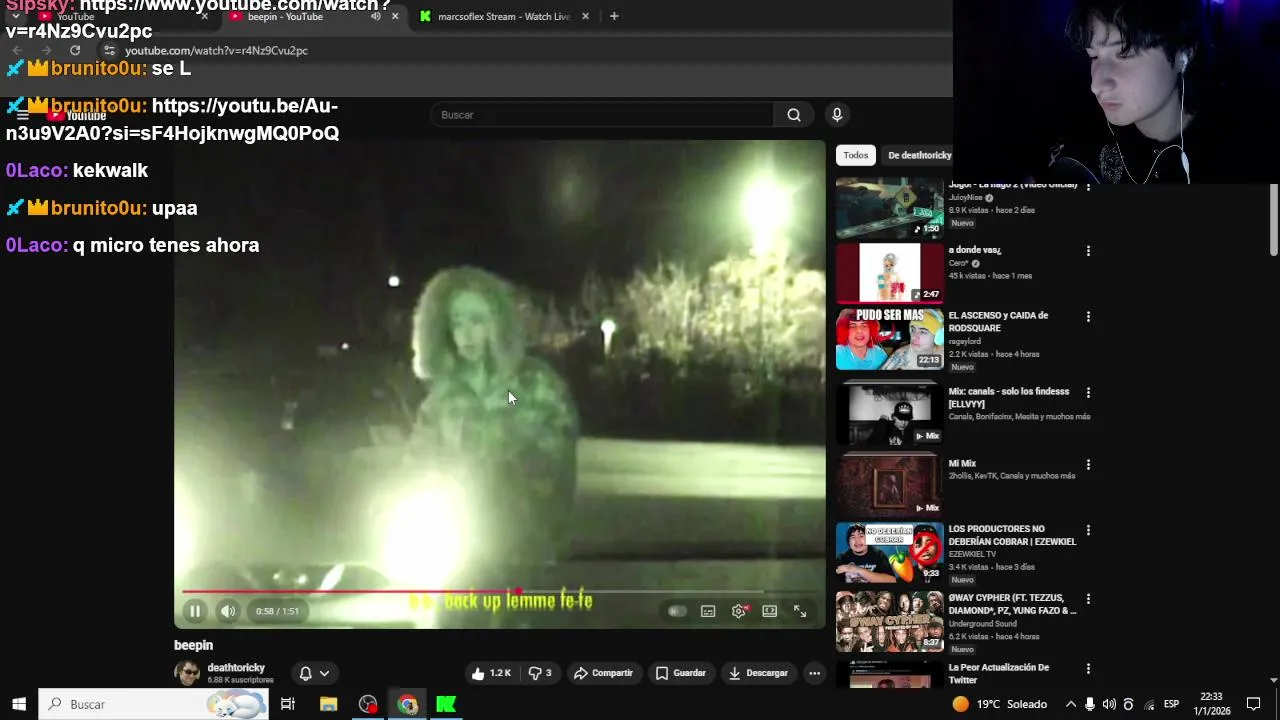The image size is (1280, 720).
Task: Open options menu for a donde vas¿
Action: [1088, 251]
